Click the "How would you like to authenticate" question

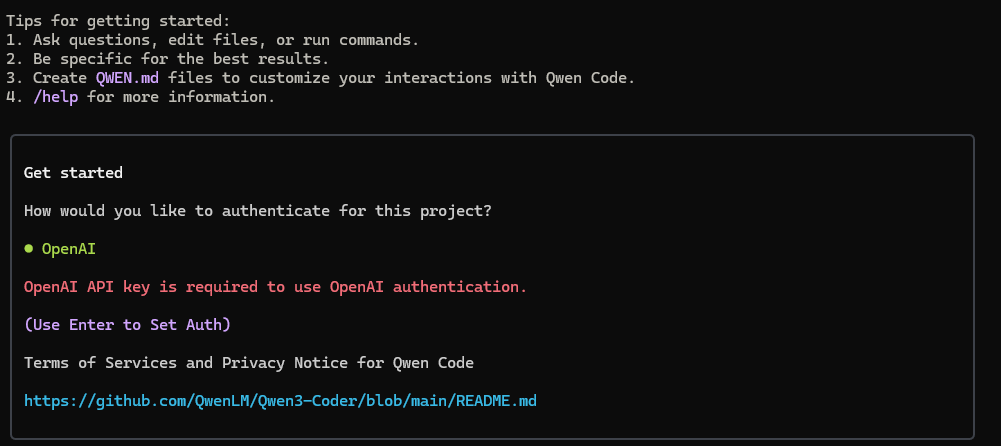(x=258, y=211)
